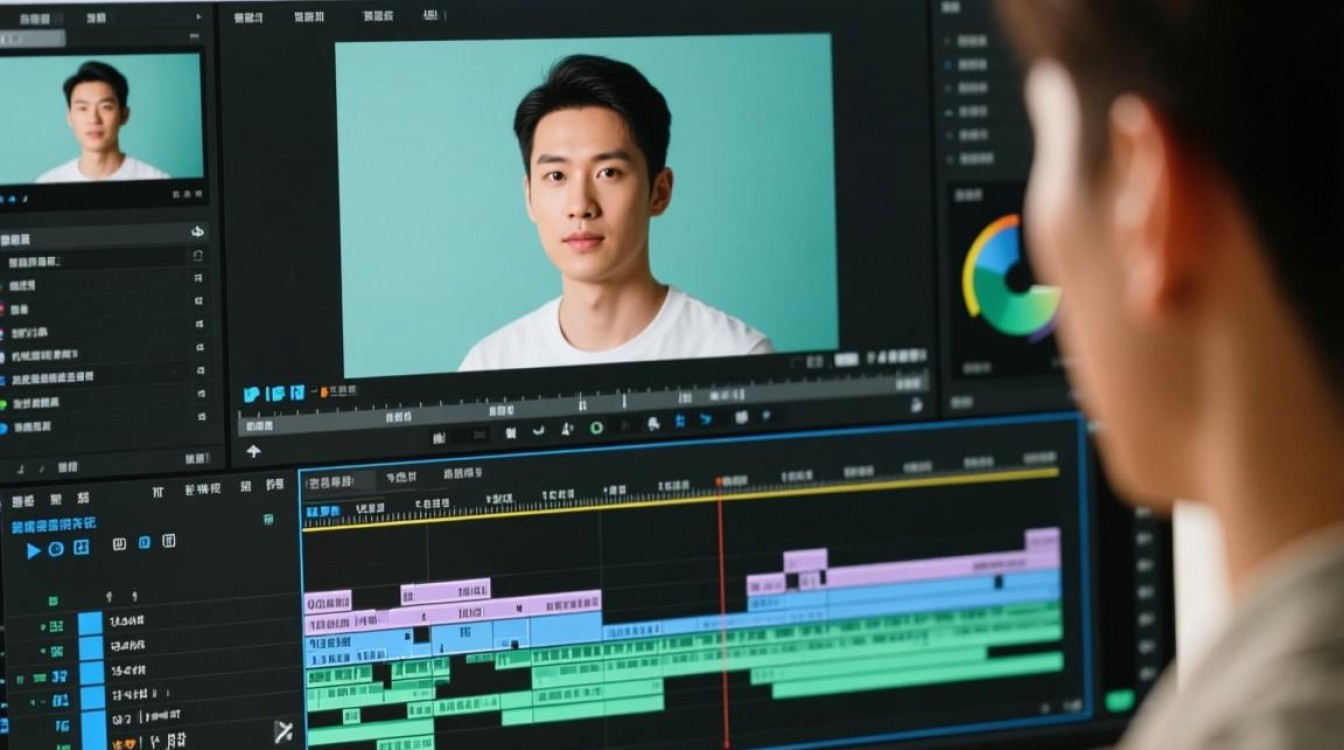Viewport: 1344px width, 750px height.
Task: Click the orange marker icon under the preview image
Action: coord(322,393)
